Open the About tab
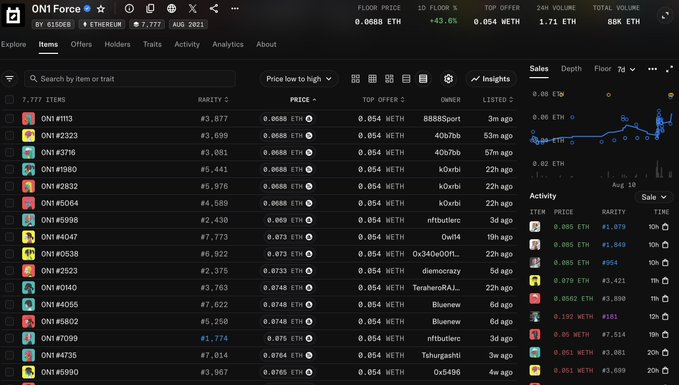Screen dimensions: 679x385 point(266,44)
